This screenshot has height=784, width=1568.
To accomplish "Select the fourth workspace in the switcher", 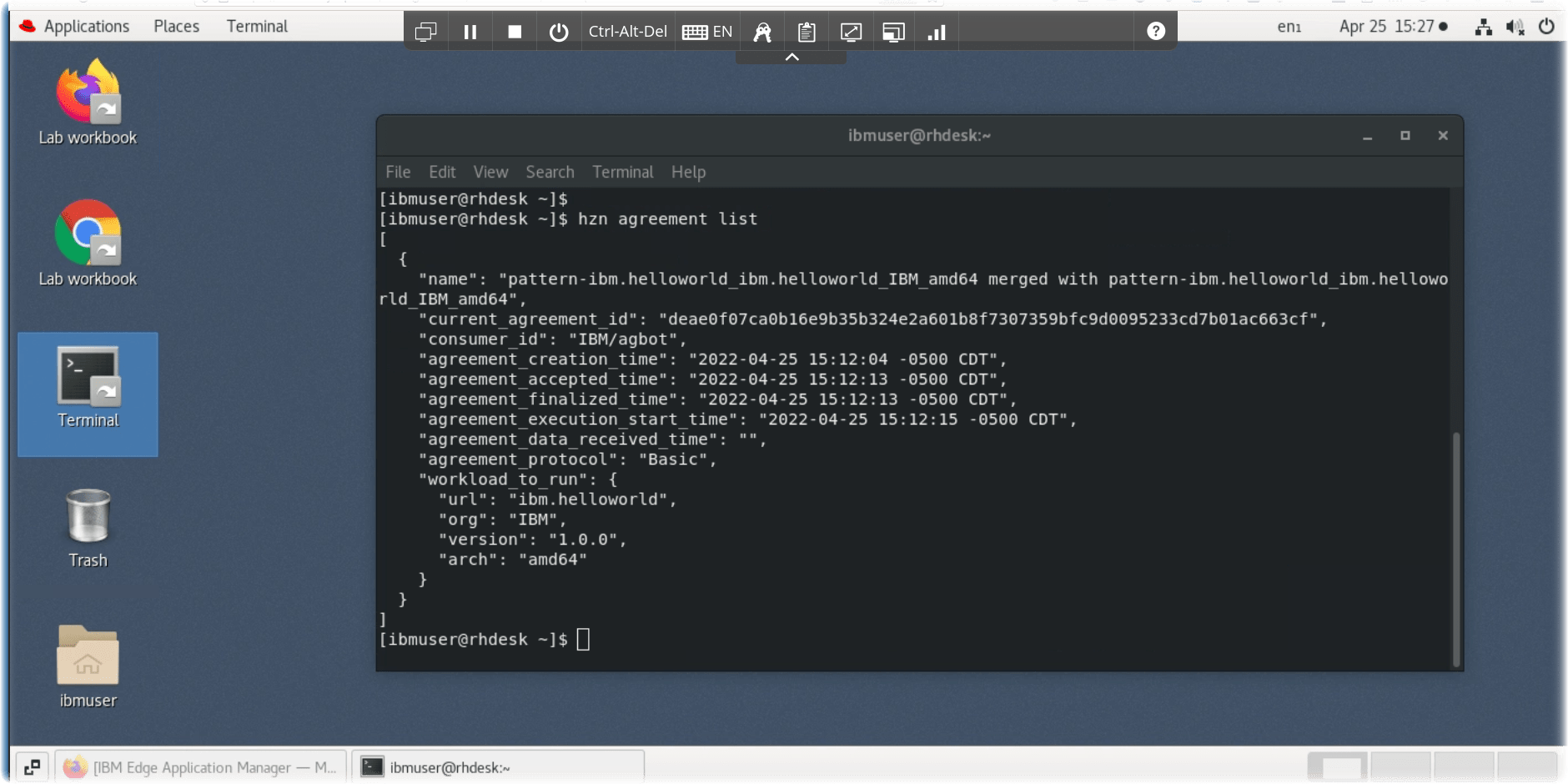I will pyautogui.click(x=1527, y=766).
